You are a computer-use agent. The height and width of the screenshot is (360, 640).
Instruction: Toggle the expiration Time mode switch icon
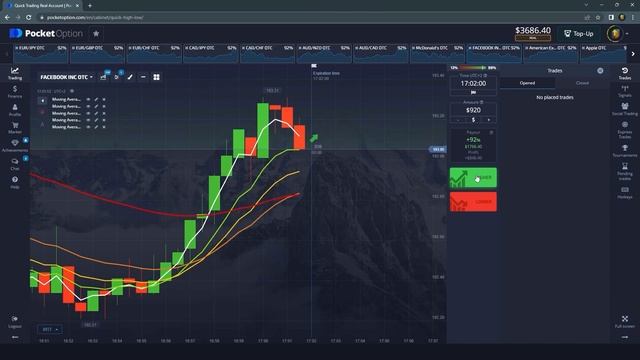point(485,76)
